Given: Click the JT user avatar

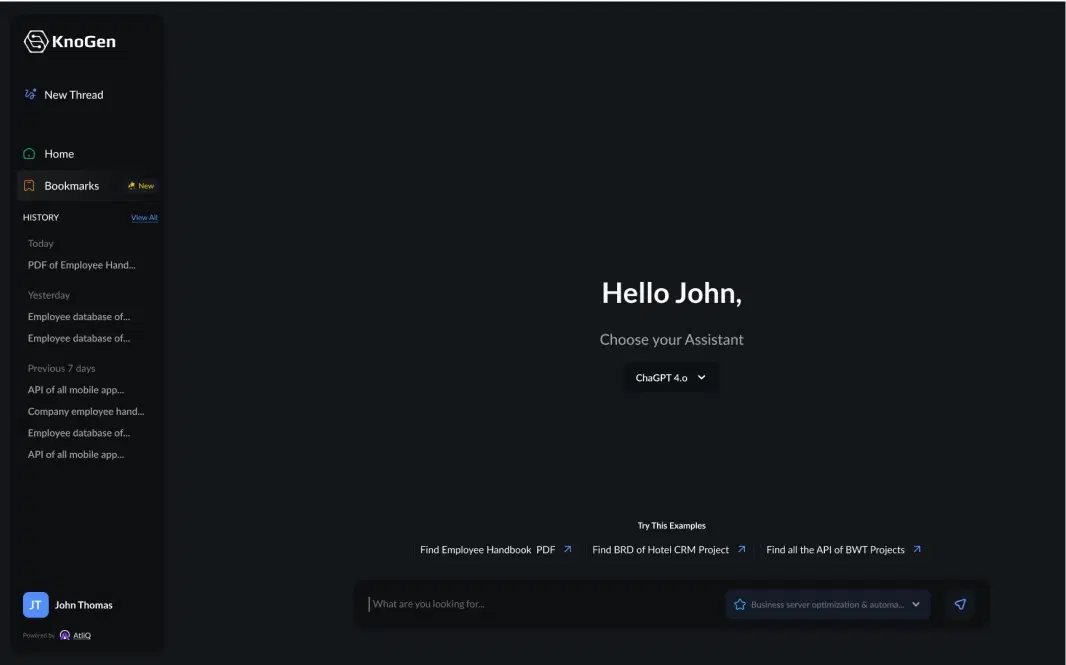Looking at the screenshot, I should [x=35, y=605].
